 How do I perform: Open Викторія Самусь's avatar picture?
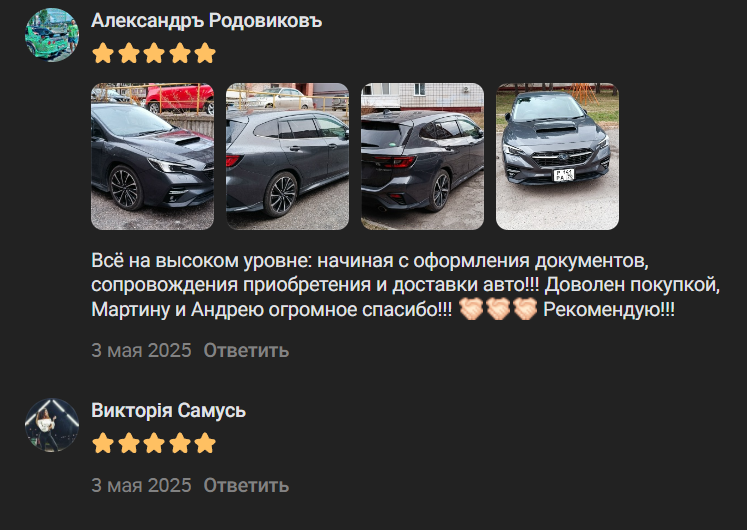tap(52, 425)
